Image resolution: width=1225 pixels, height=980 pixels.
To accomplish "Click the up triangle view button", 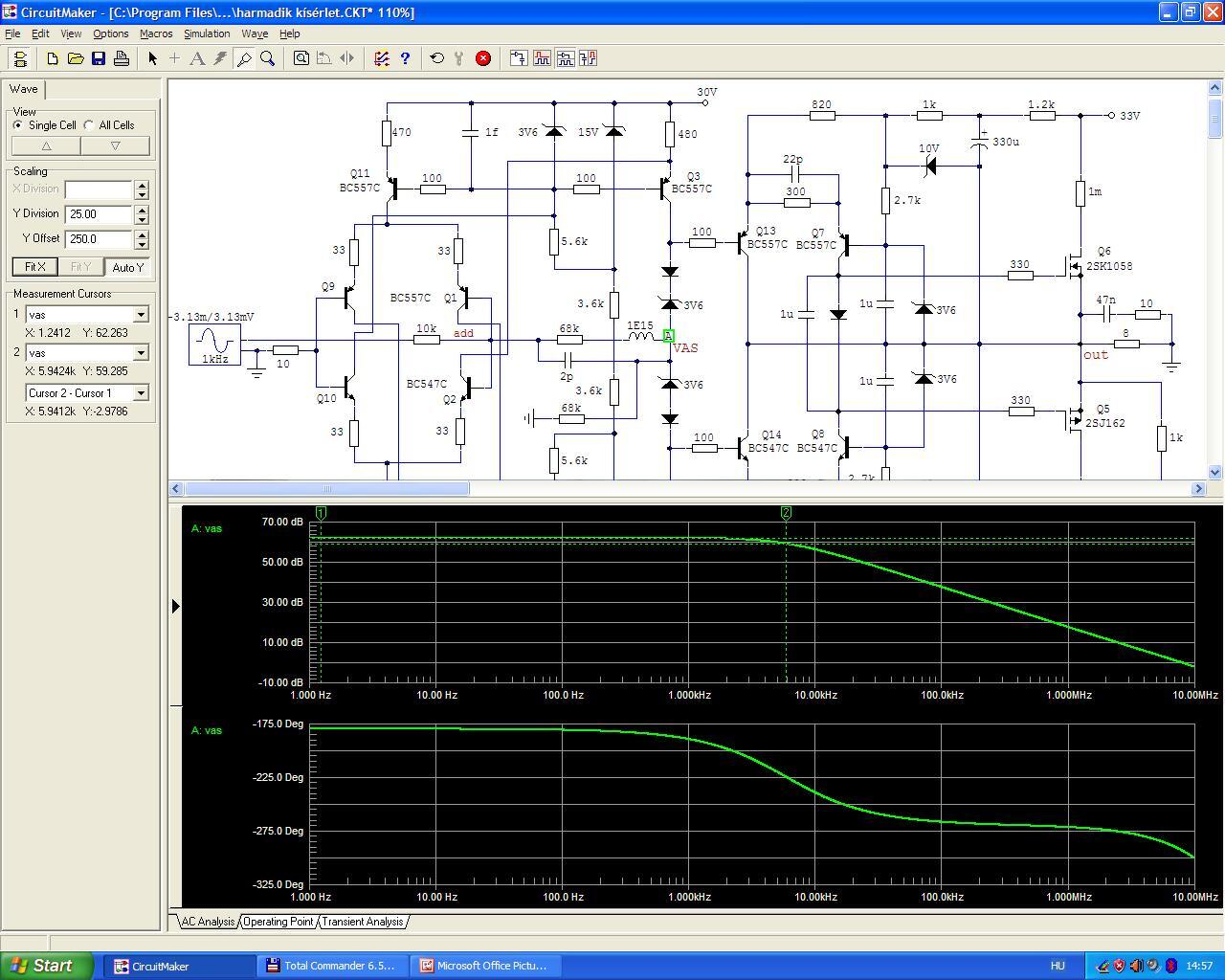I will [46, 146].
